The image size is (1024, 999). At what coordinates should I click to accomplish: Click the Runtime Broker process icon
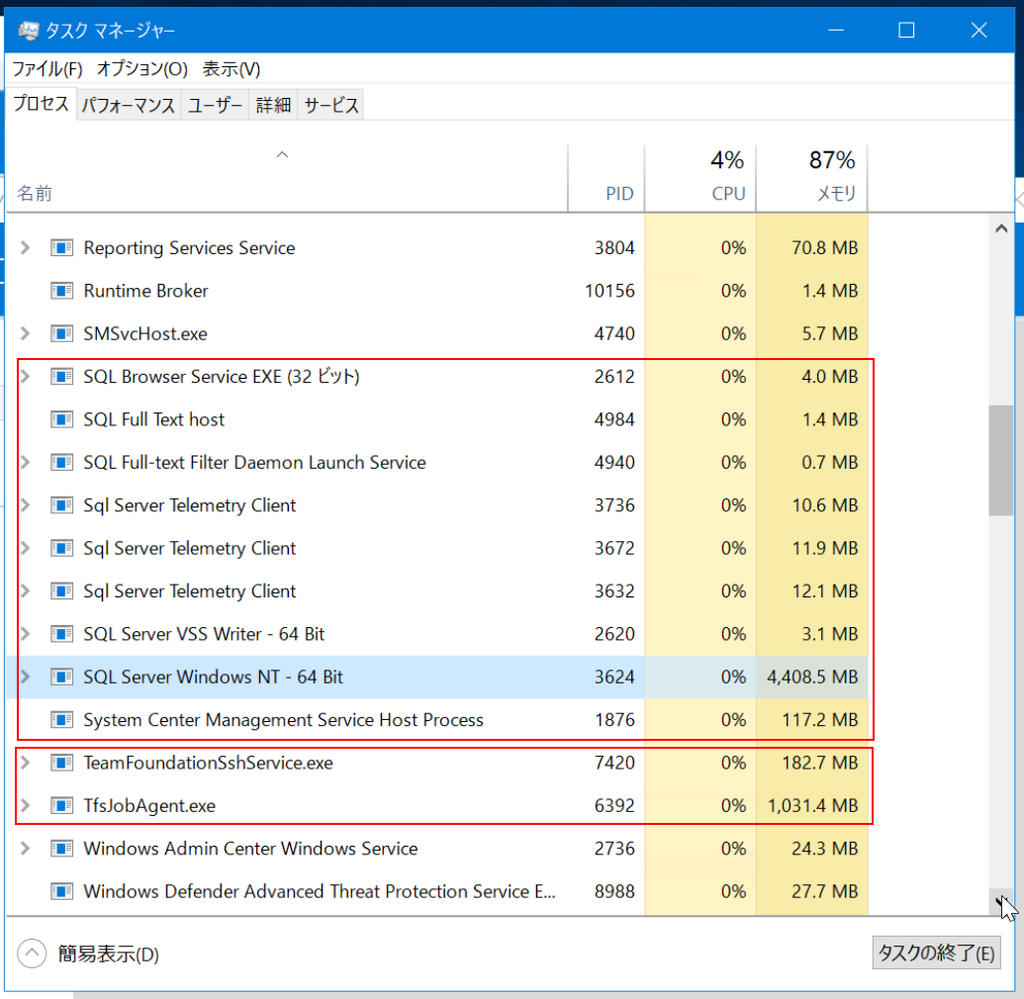61,291
